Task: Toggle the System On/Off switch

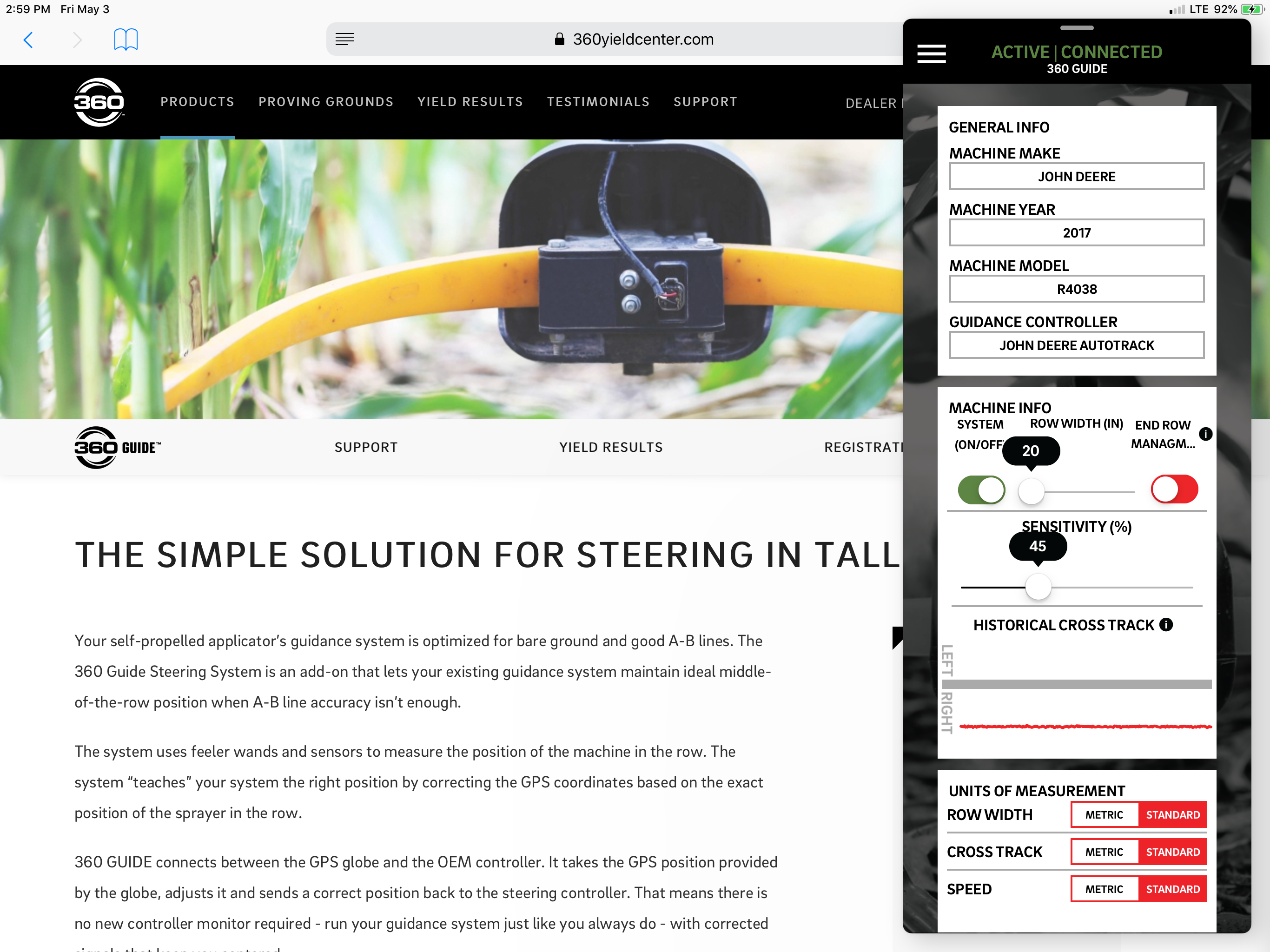Action: coord(981,490)
